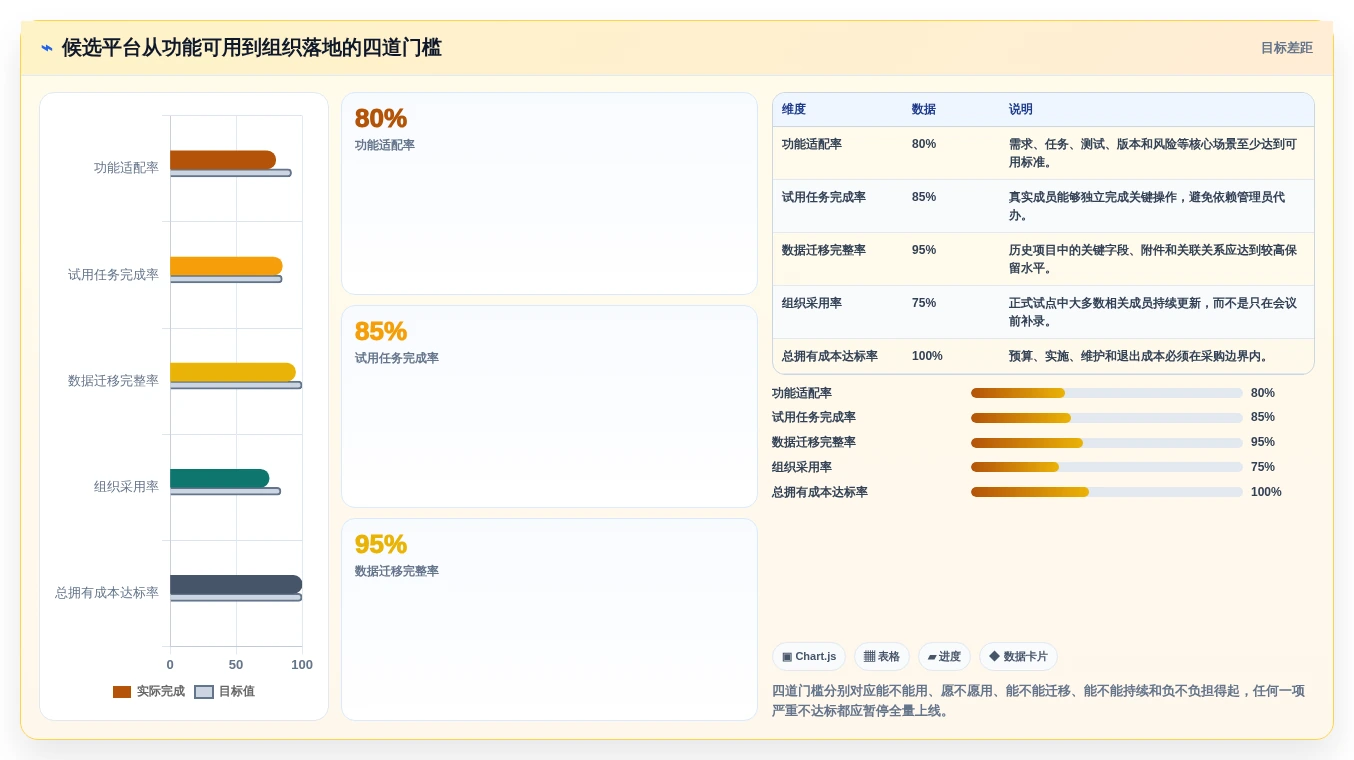Click the 试用任务完成率 progress bar at 85%
1354x760 pixels.
(x=1106, y=418)
